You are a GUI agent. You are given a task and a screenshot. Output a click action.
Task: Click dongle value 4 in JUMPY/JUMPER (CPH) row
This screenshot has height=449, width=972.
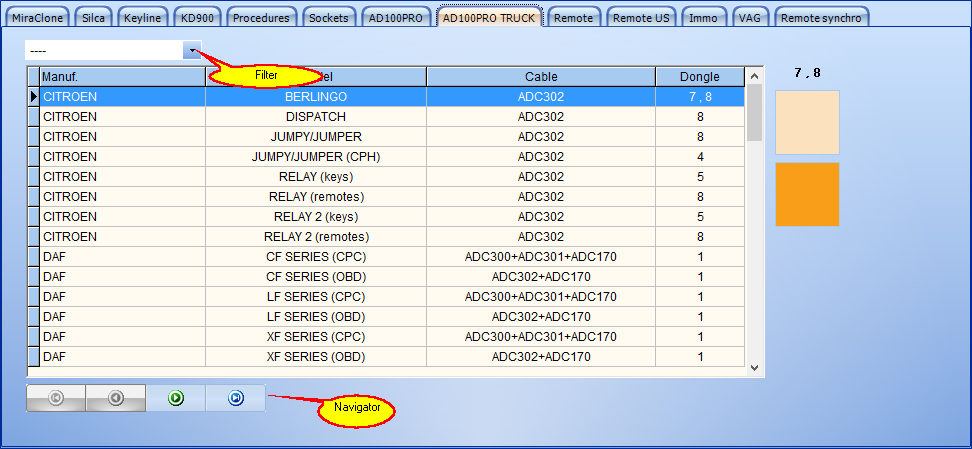click(700, 157)
